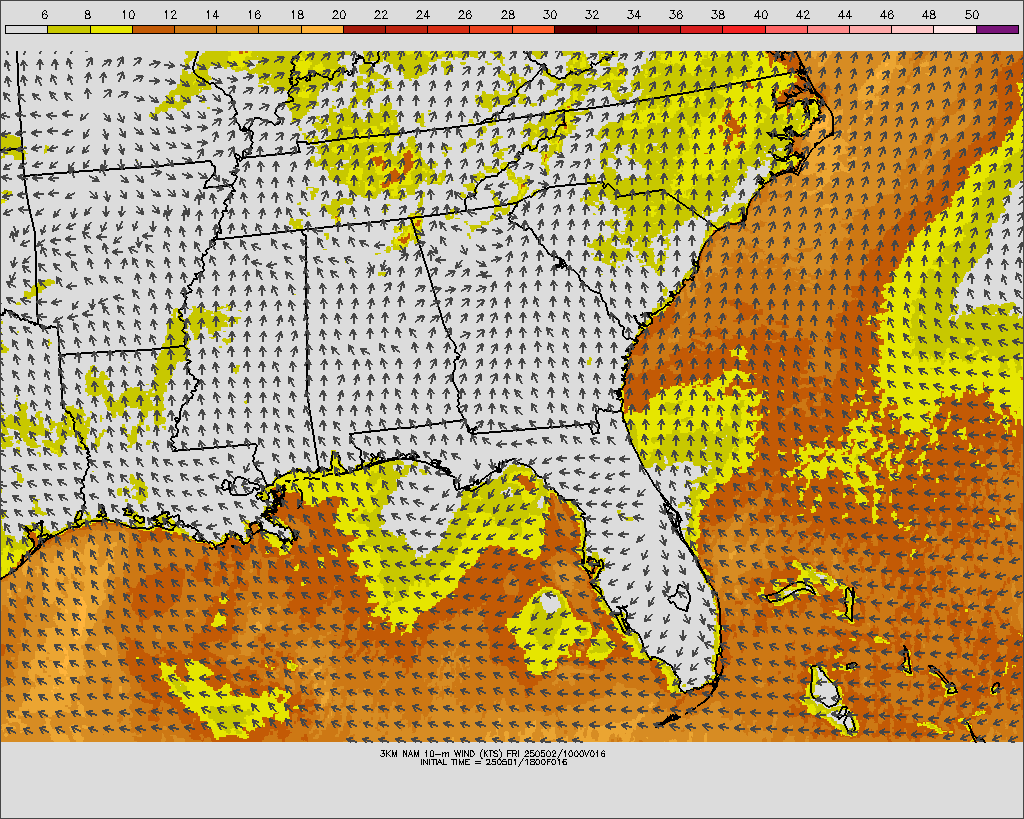
Task: Point at the scale number "30"
Action: (550, 14)
